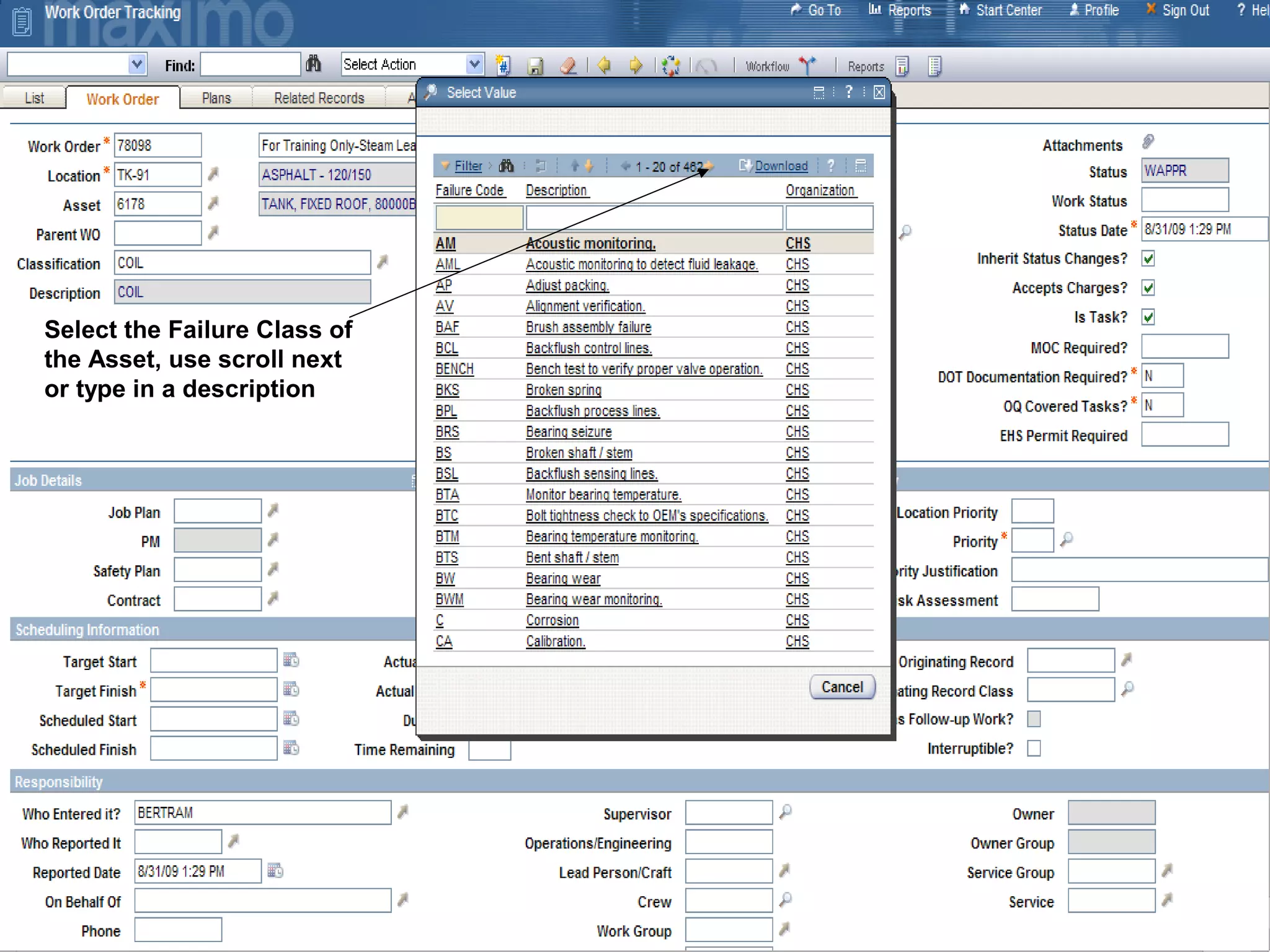Image resolution: width=1270 pixels, height=952 pixels.
Task: Click the next row down arrow in the Select Value dialog
Action: pos(589,165)
